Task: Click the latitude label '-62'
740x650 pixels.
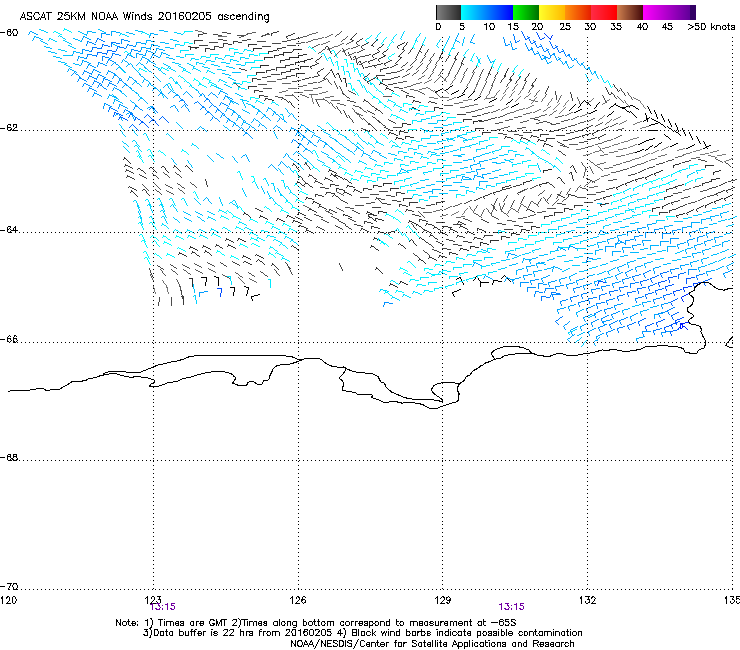Action: tap(10, 128)
